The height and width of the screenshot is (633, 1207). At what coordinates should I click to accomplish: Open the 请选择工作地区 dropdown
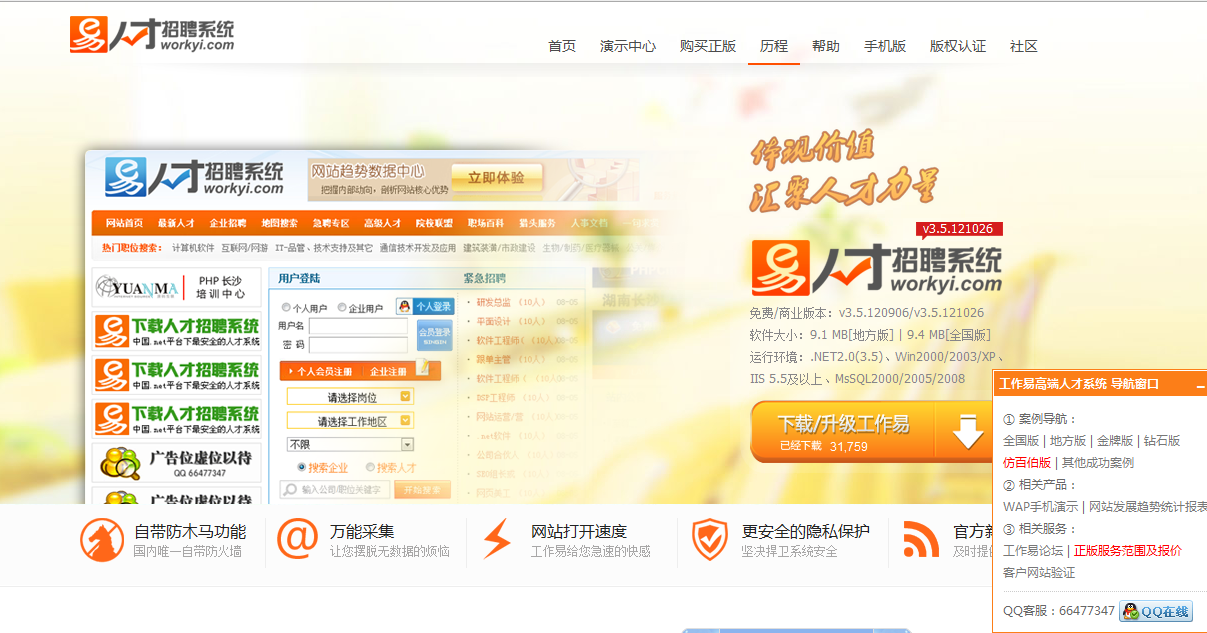[x=350, y=421]
